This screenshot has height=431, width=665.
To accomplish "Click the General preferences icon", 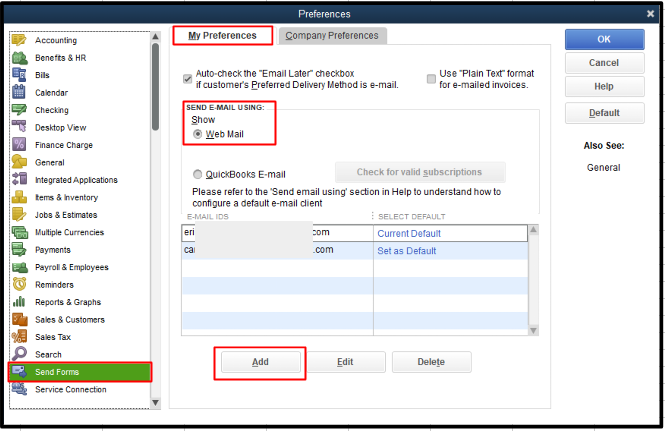I will 19,162.
